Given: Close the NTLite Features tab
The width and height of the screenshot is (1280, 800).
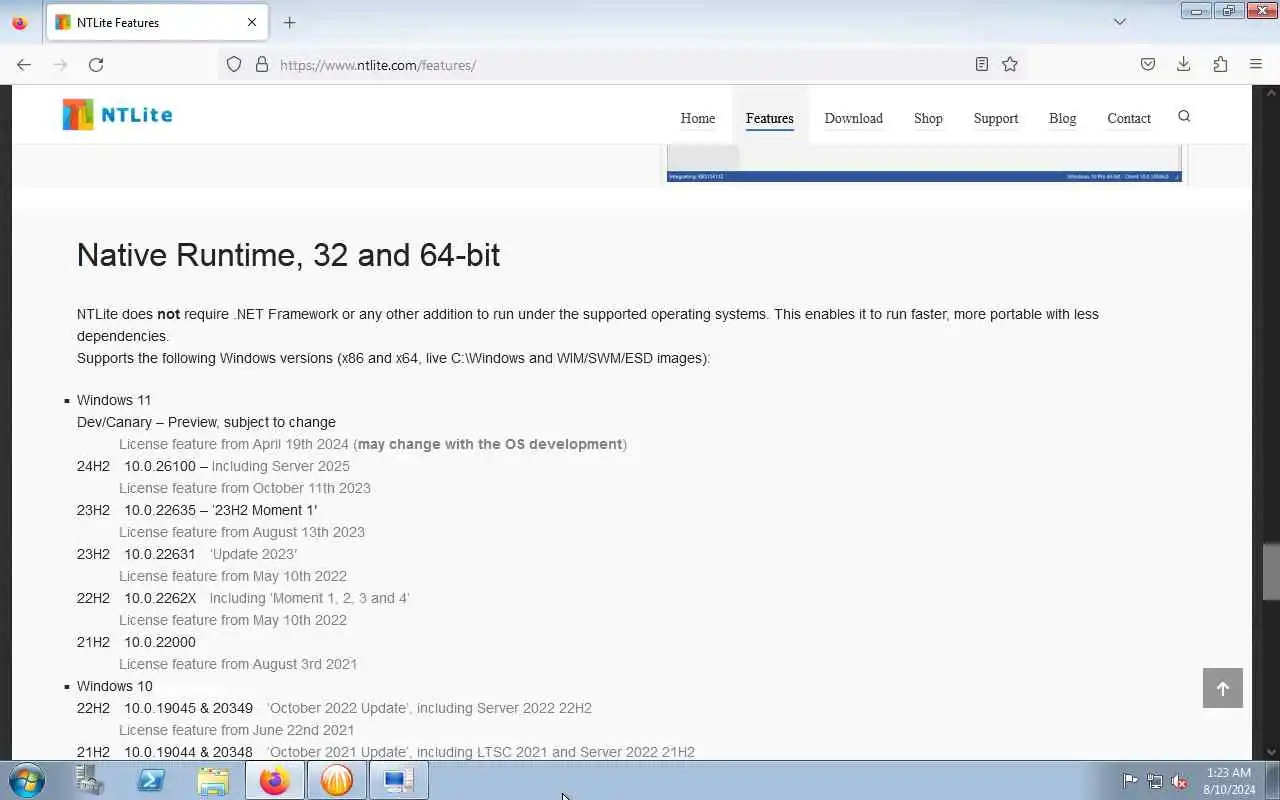Looking at the screenshot, I should tap(252, 22).
